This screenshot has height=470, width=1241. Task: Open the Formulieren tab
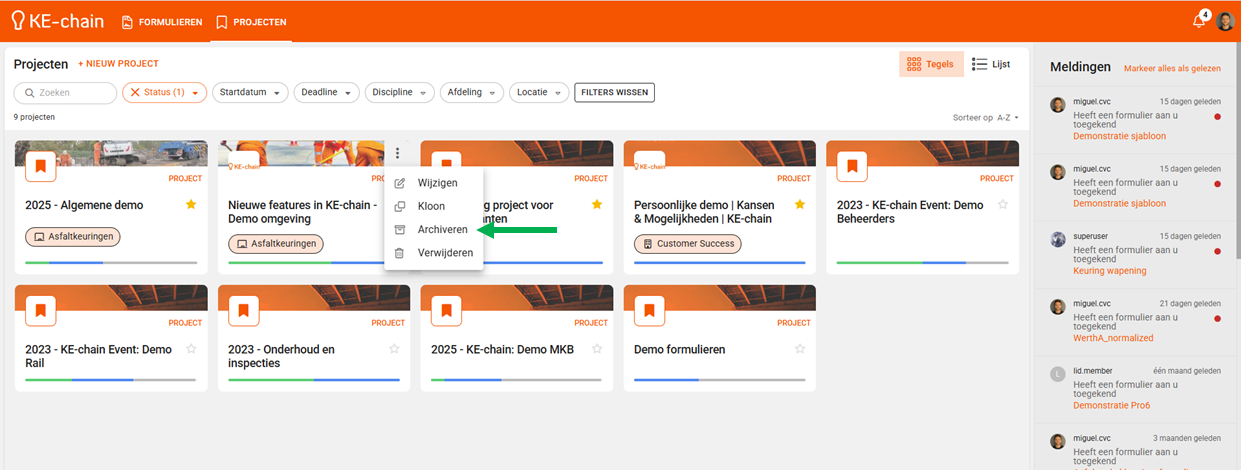pos(162,22)
